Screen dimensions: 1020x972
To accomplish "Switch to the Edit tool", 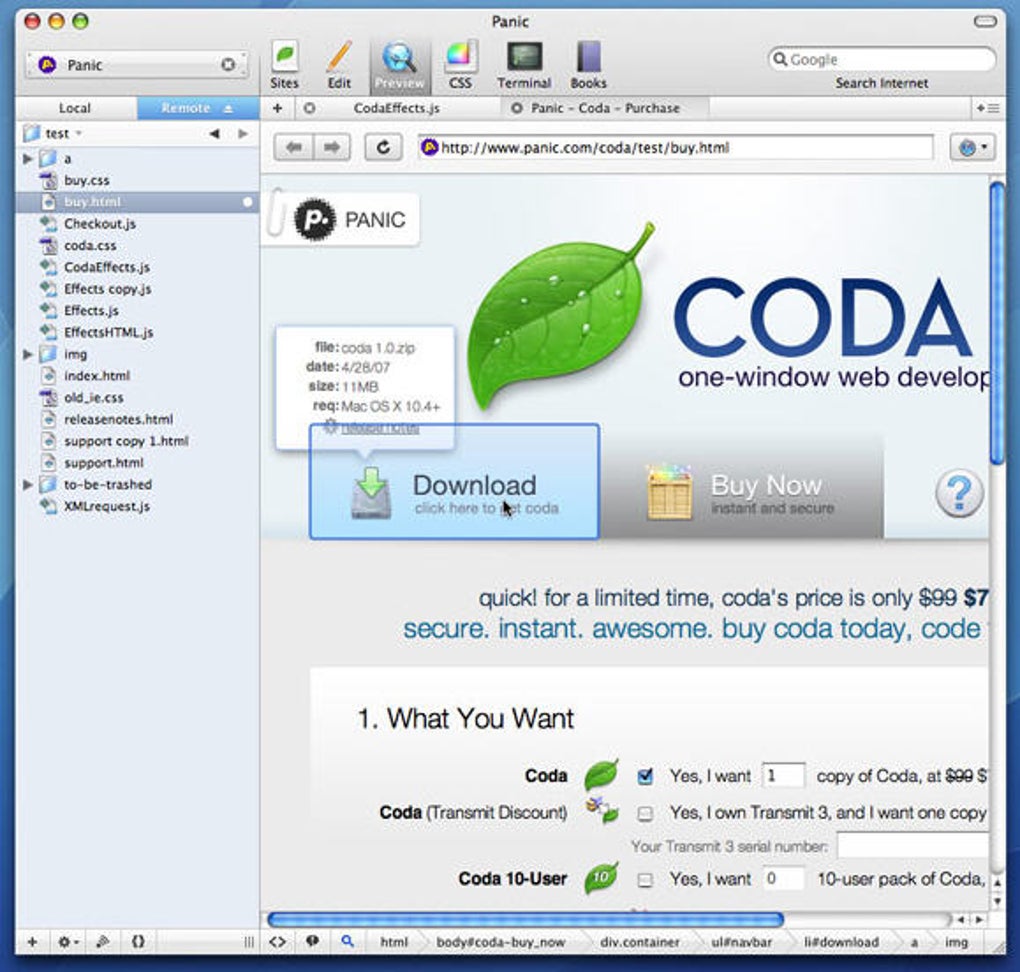I will pos(339,65).
